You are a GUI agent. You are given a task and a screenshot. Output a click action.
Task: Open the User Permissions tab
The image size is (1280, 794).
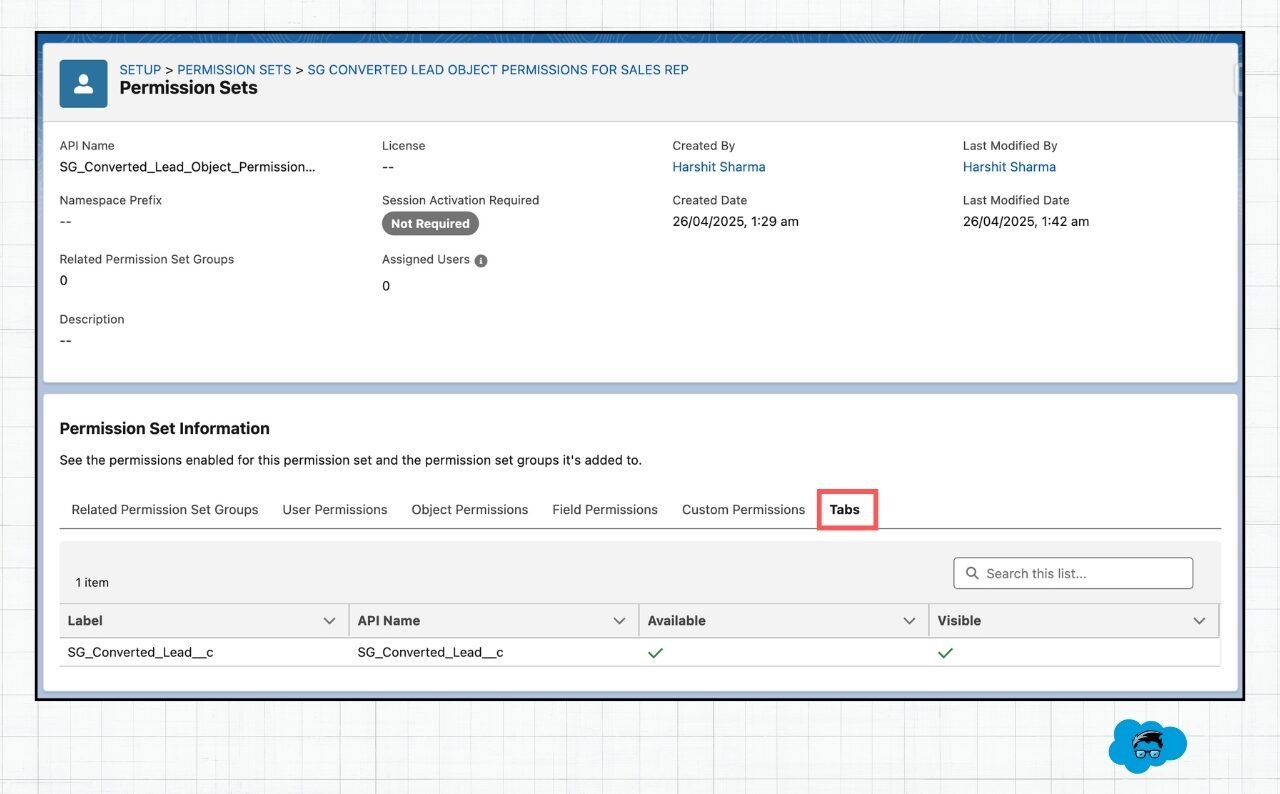pos(335,510)
